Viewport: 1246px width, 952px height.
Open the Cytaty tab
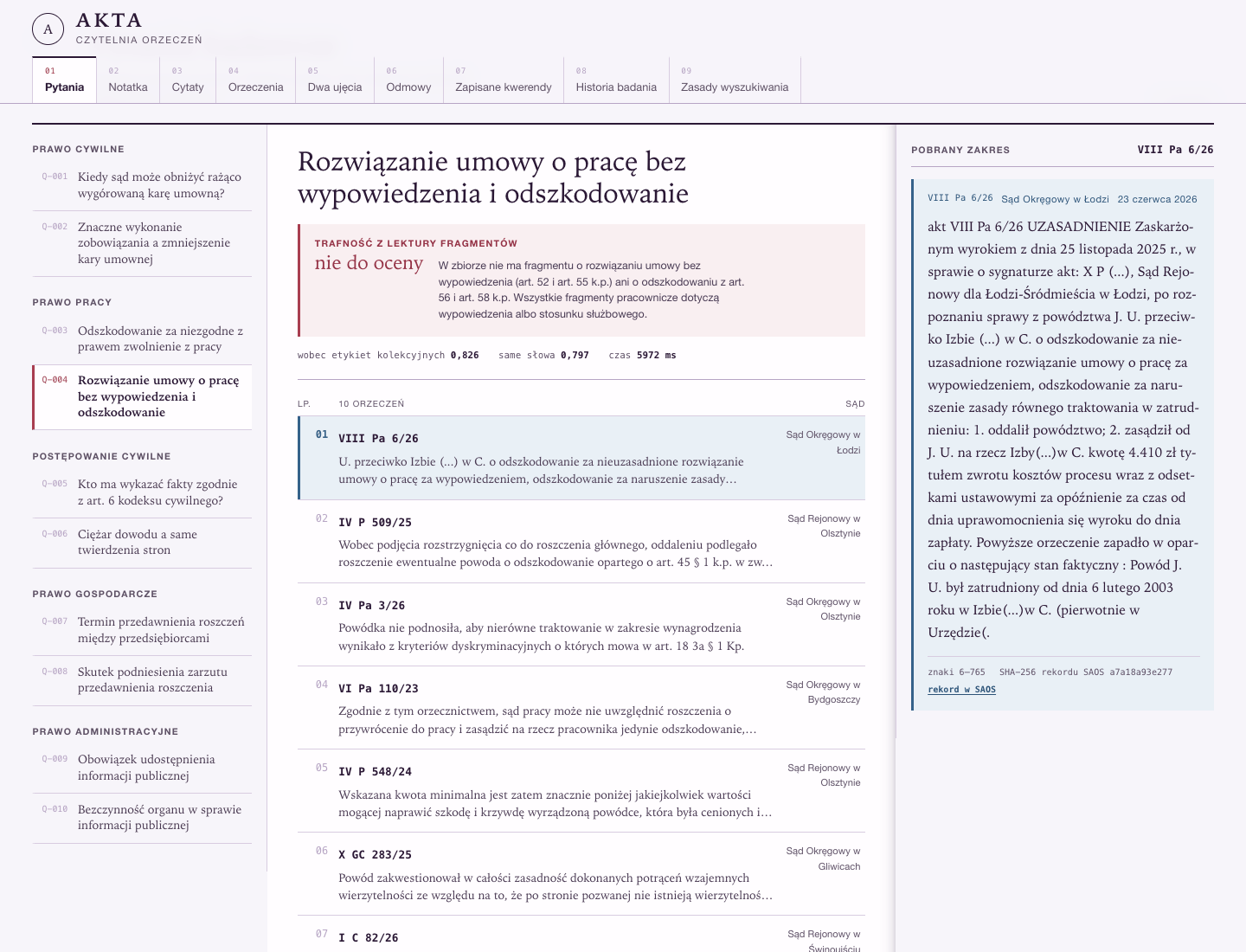[188, 80]
